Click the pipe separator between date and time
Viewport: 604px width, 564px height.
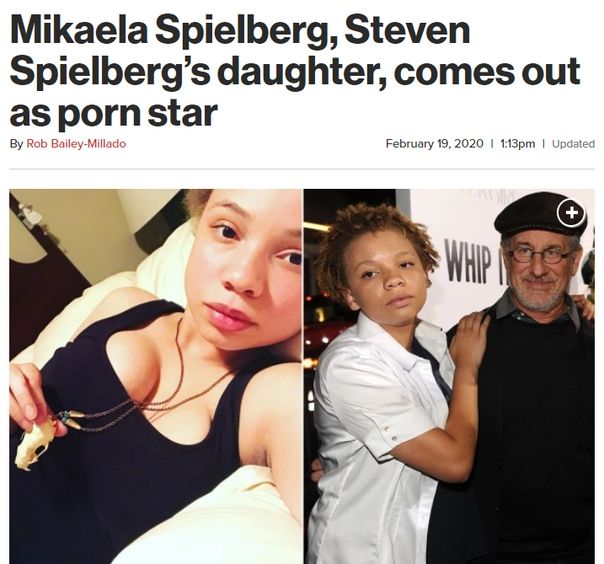tap(492, 144)
